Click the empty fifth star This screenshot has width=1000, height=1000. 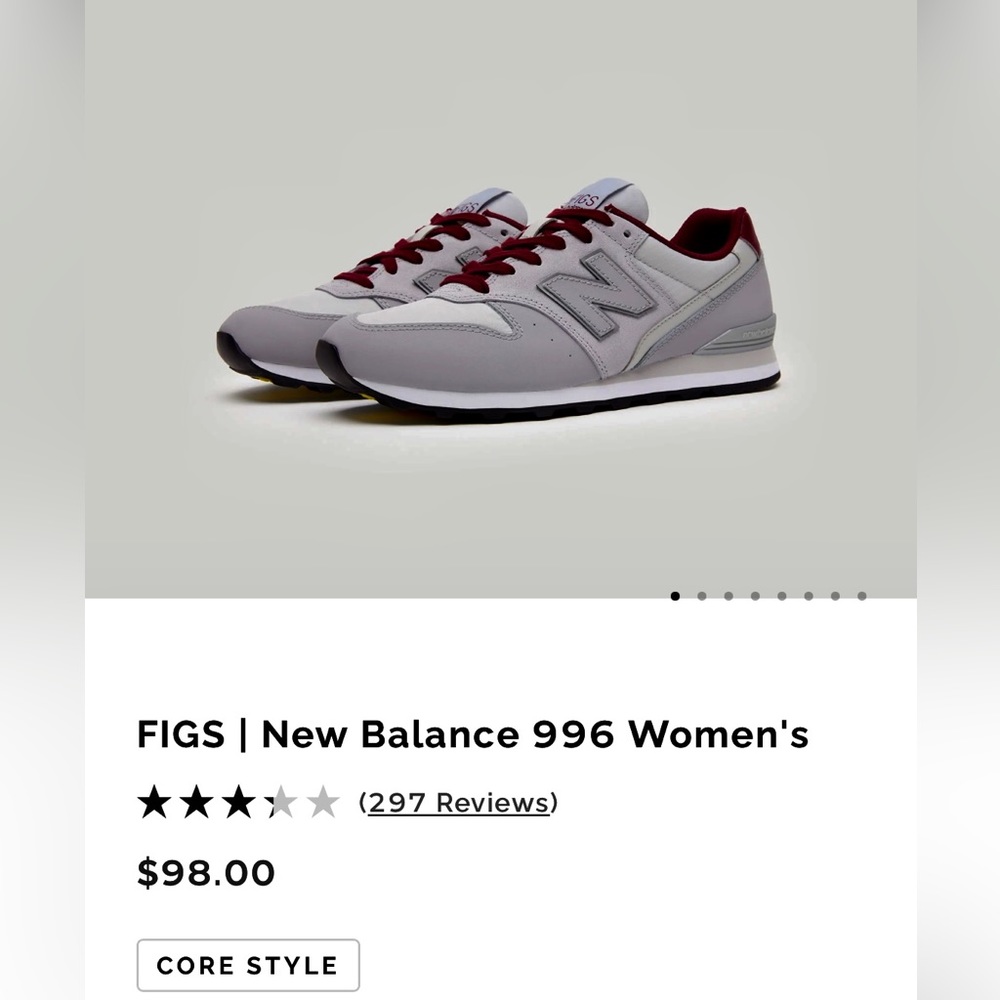(x=325, y=800)
